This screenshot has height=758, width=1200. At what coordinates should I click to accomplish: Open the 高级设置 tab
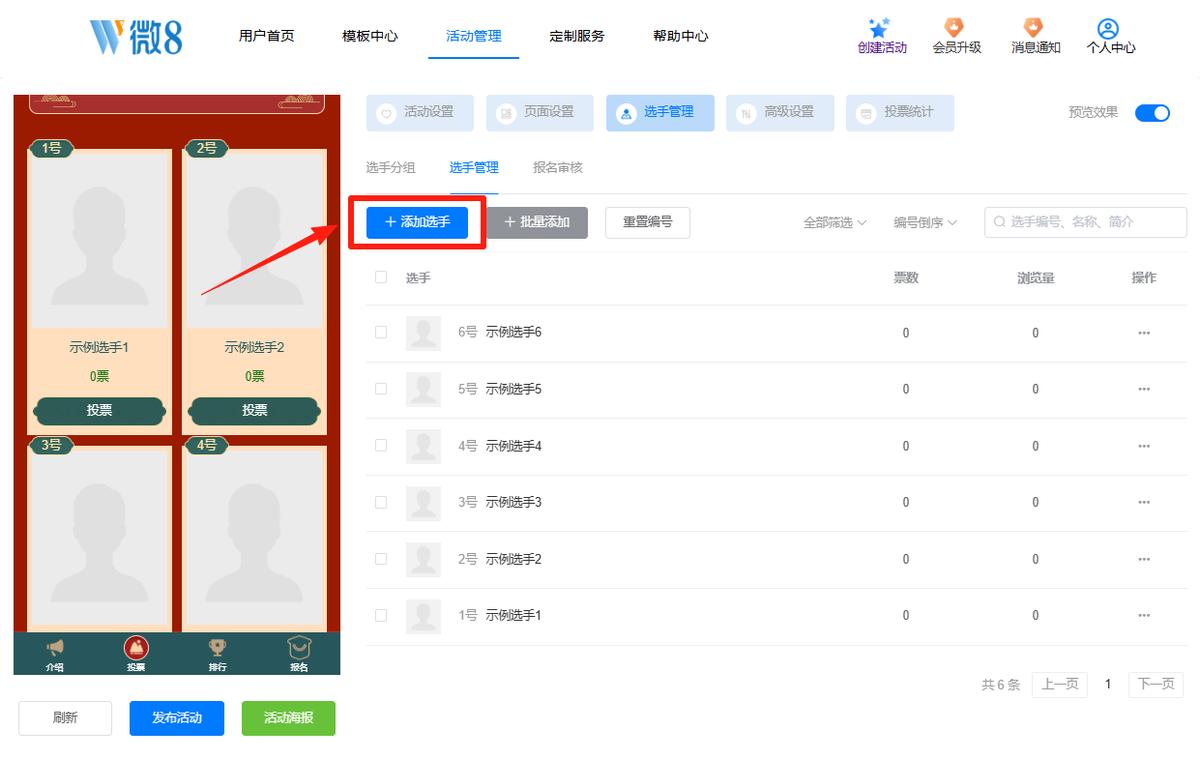pos(780,113)
